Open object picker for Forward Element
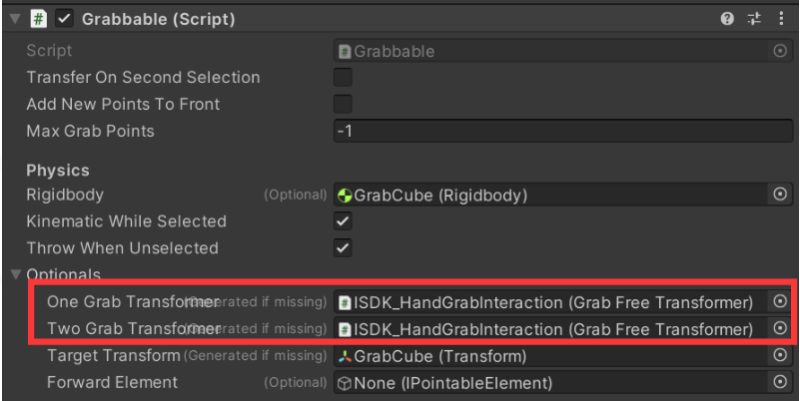This screenshot has height=401, width=800. point(781,382)
